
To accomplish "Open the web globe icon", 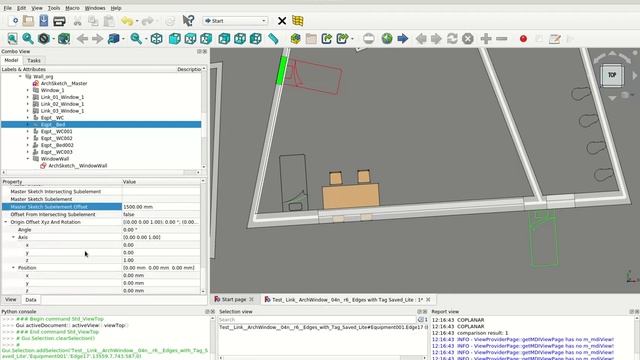I will pyautogui.click(x=387, y=39).
